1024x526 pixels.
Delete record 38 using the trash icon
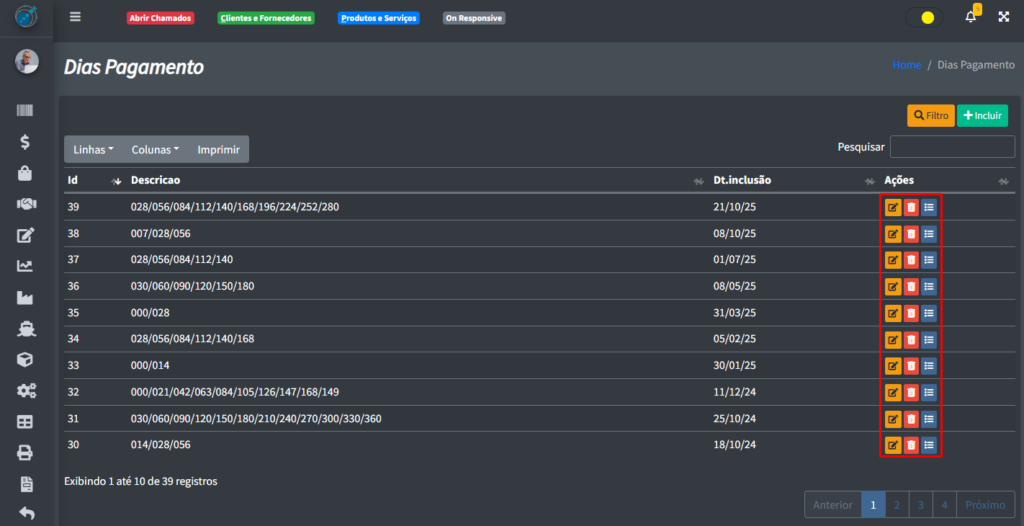pos(910,234)
